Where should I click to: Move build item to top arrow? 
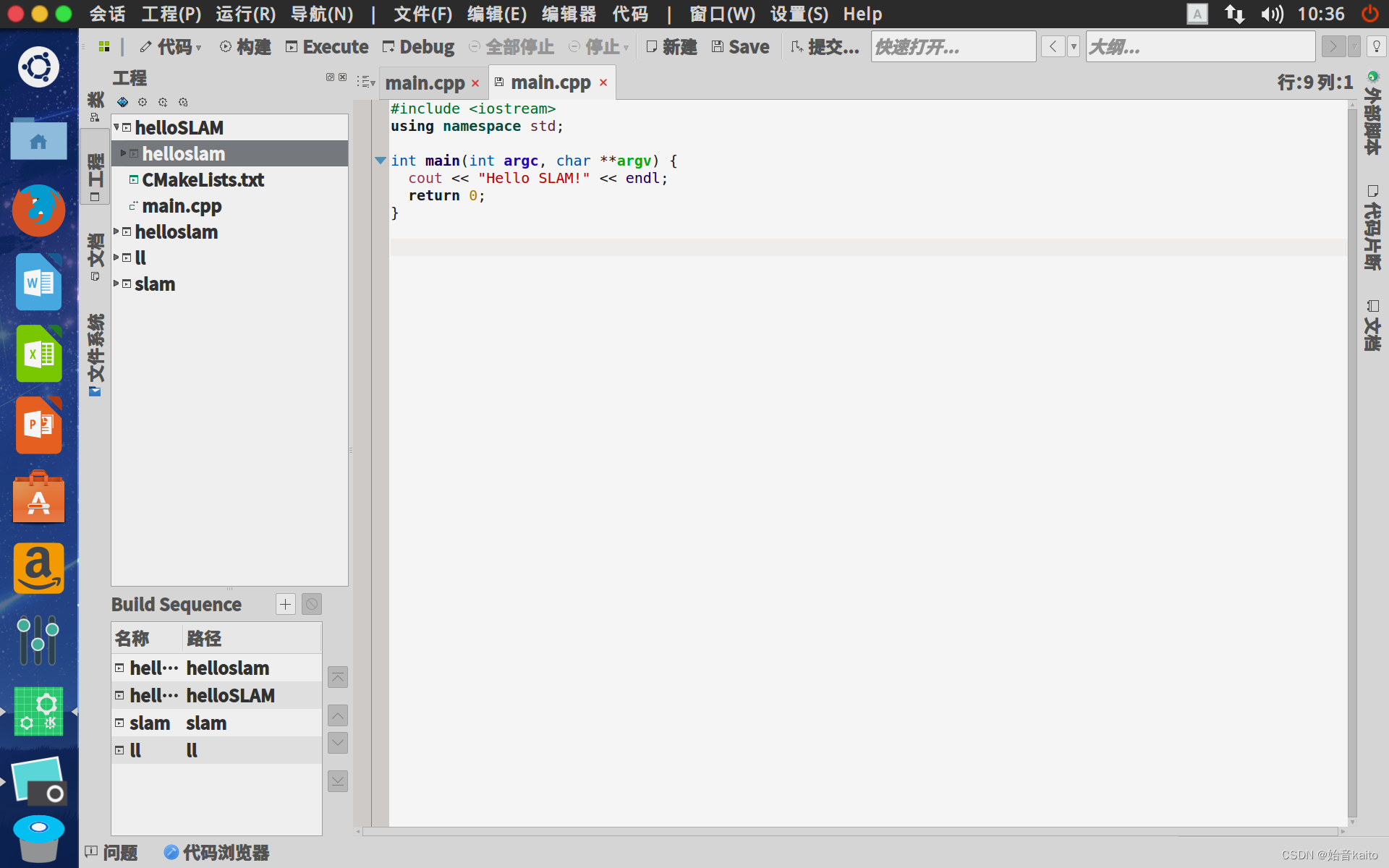338,677
